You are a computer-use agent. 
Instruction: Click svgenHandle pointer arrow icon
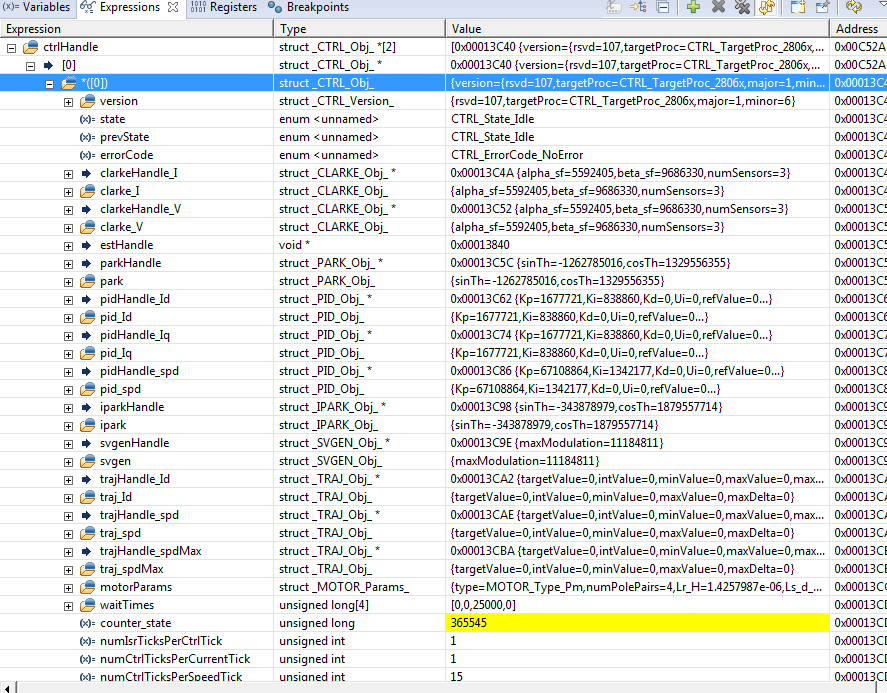point(87,443)
